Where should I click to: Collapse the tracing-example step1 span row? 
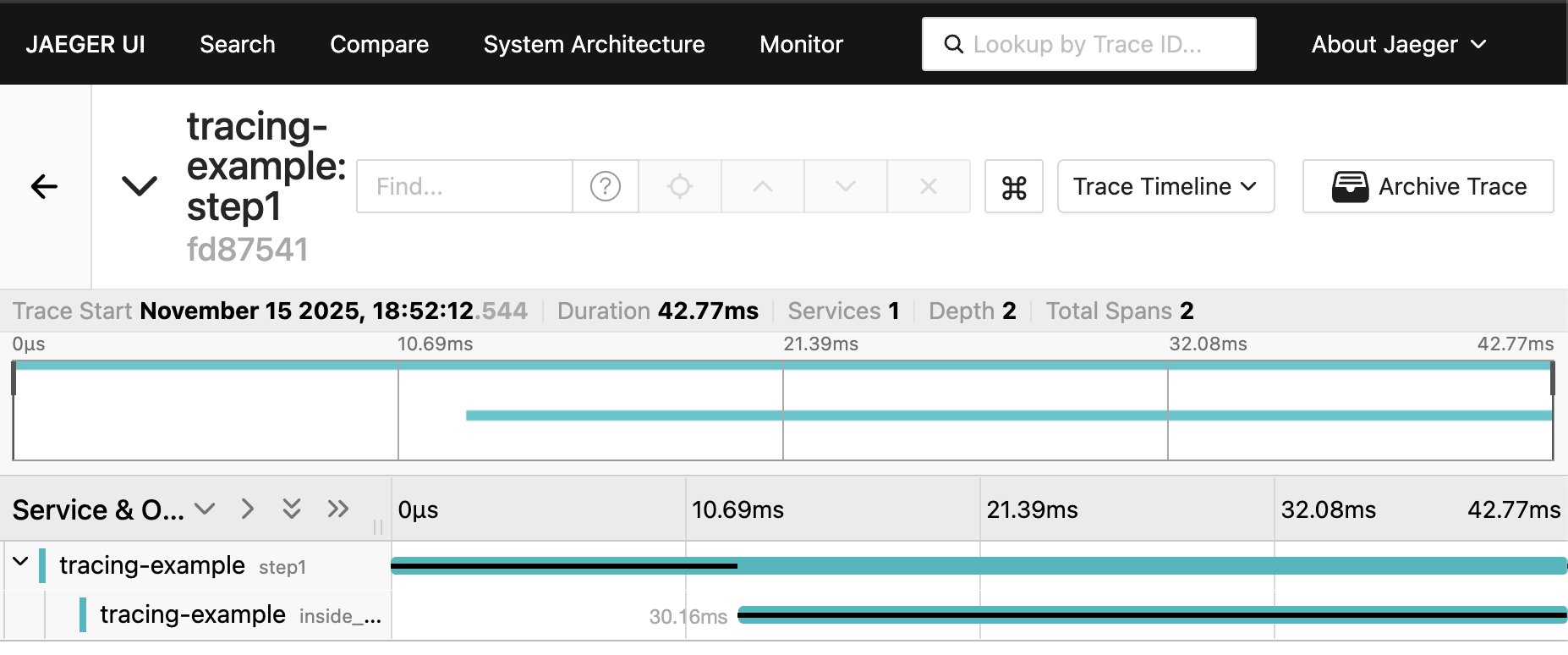pos(21,562)
